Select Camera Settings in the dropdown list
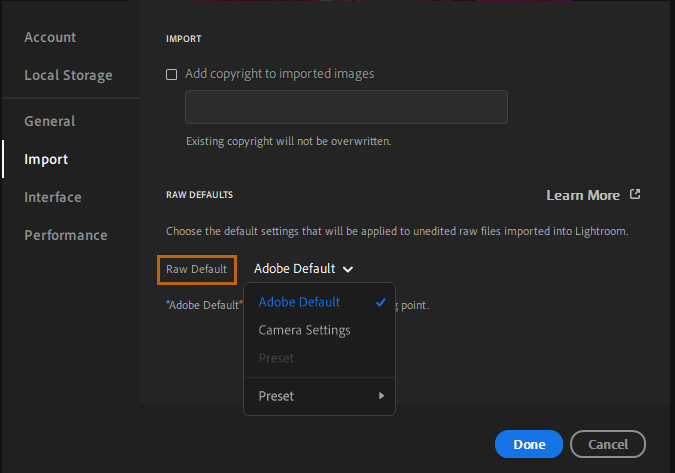This screenshot has width=675, height=473. (x=304, y=330)
